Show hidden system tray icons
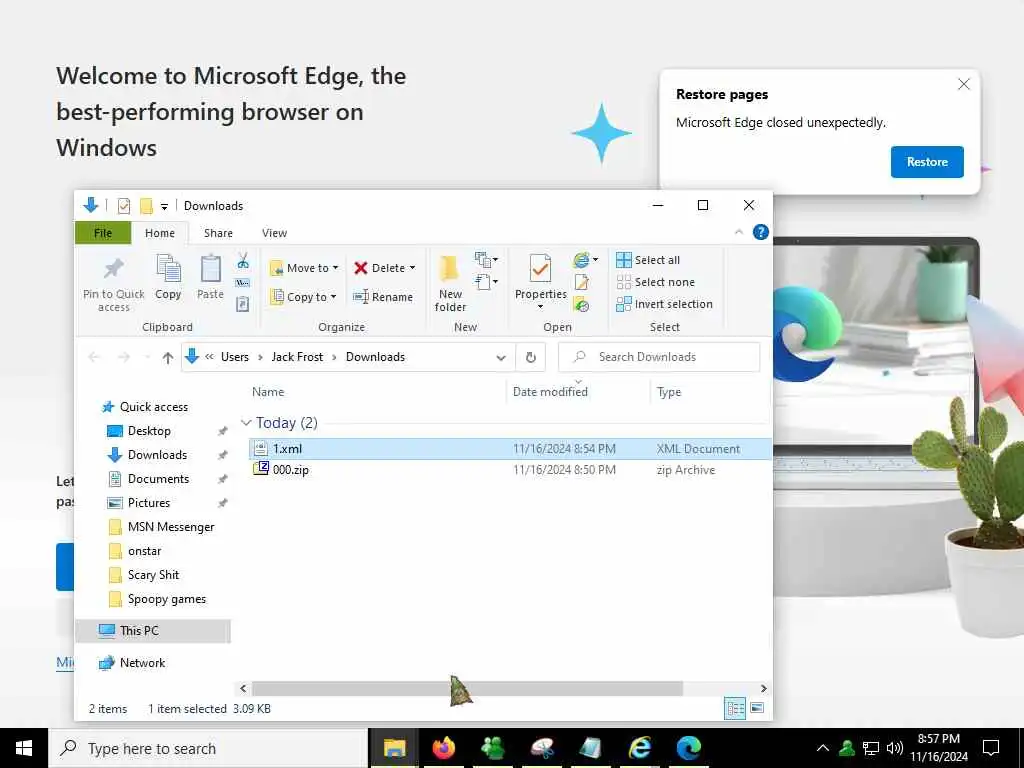The image size is (1024, 768). pos(823,748)
